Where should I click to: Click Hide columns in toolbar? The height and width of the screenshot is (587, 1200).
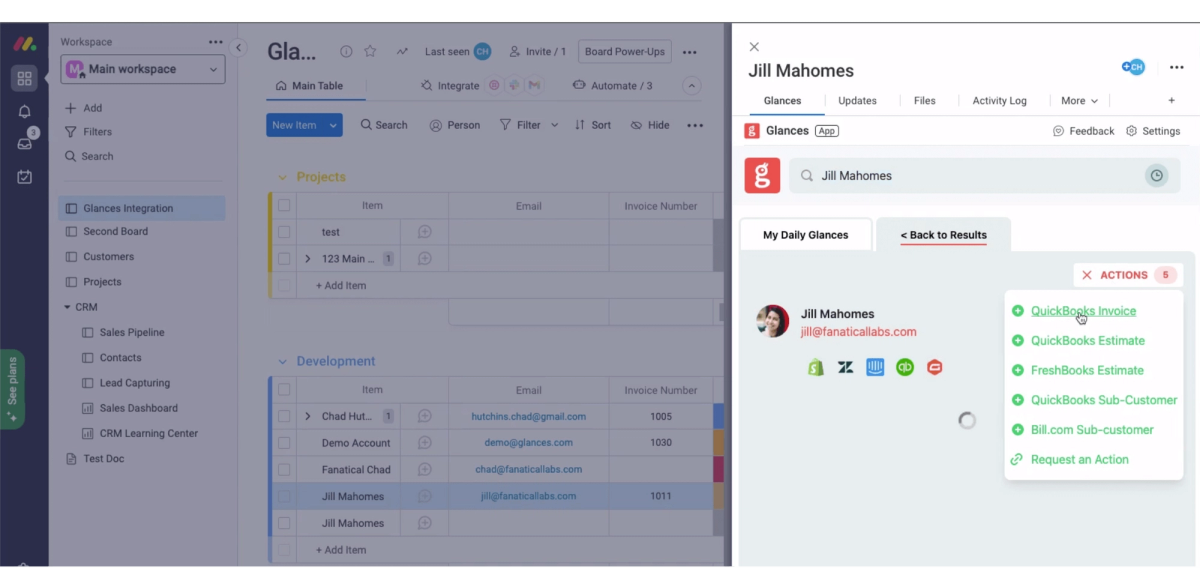650,125
